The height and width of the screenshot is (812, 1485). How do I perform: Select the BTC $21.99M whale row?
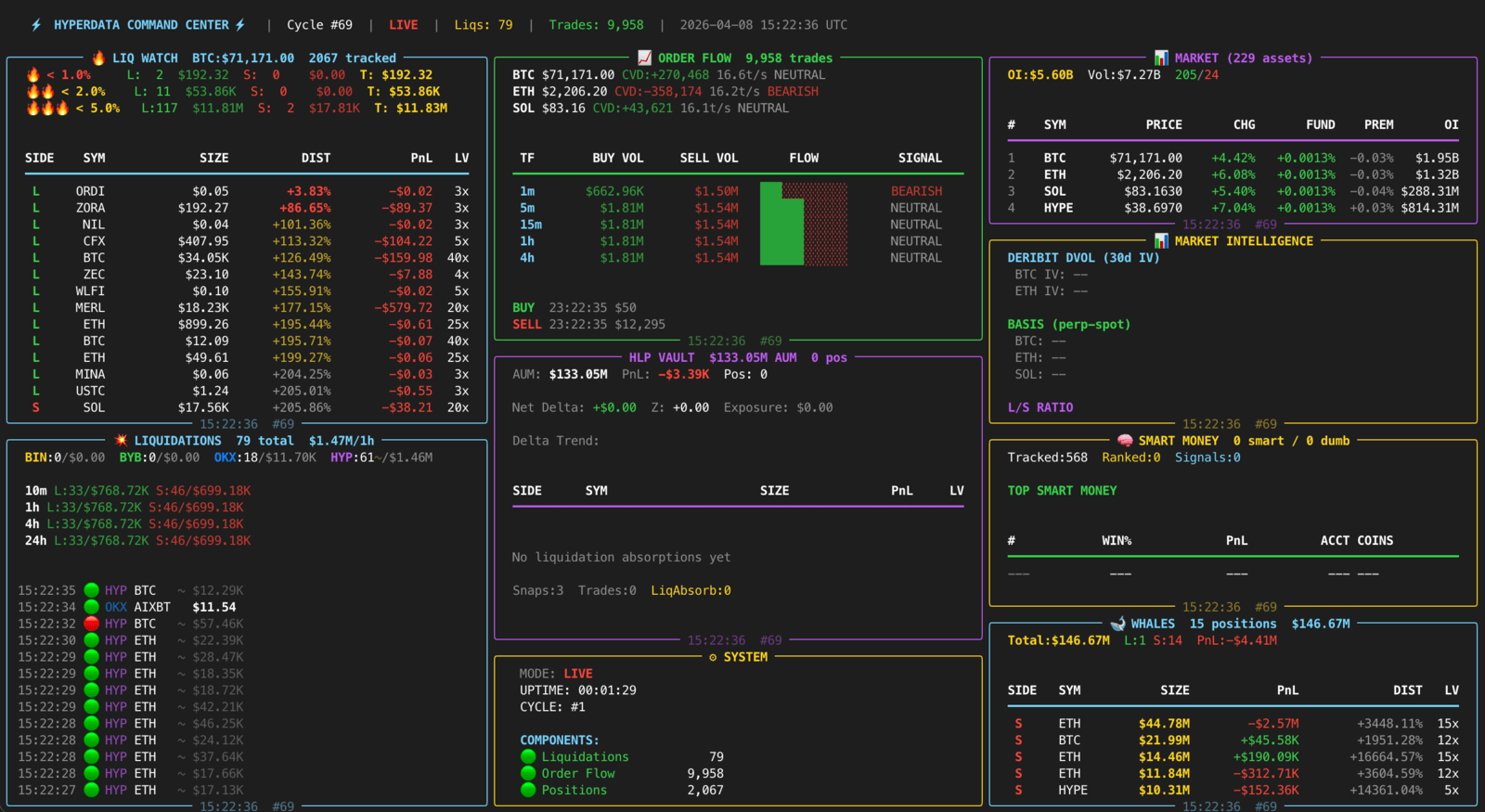[x=1233, y=741]
